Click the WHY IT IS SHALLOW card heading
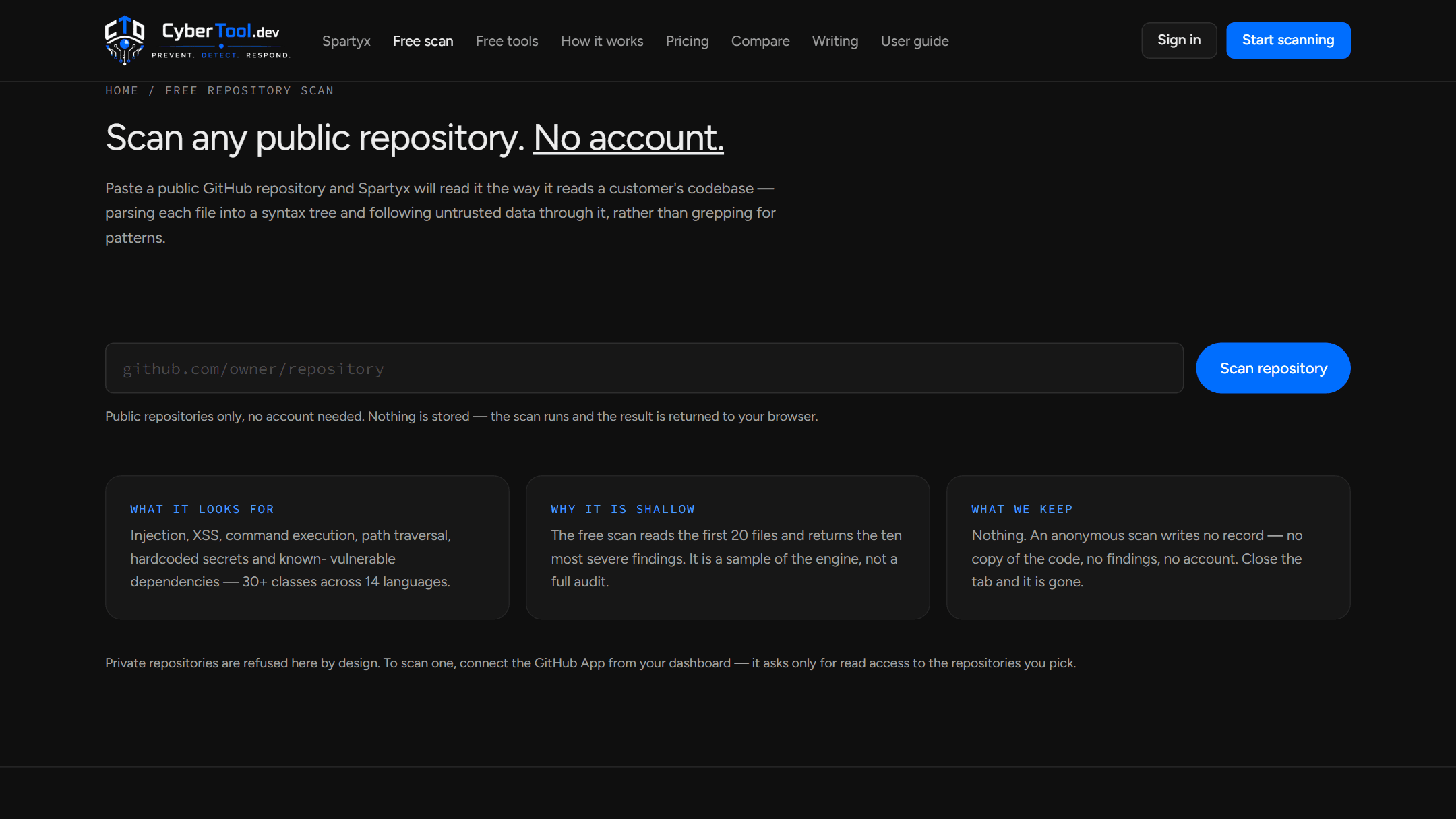Viewport: 1456px width, 819px height. pyautogui.click(x=623, y=509)
